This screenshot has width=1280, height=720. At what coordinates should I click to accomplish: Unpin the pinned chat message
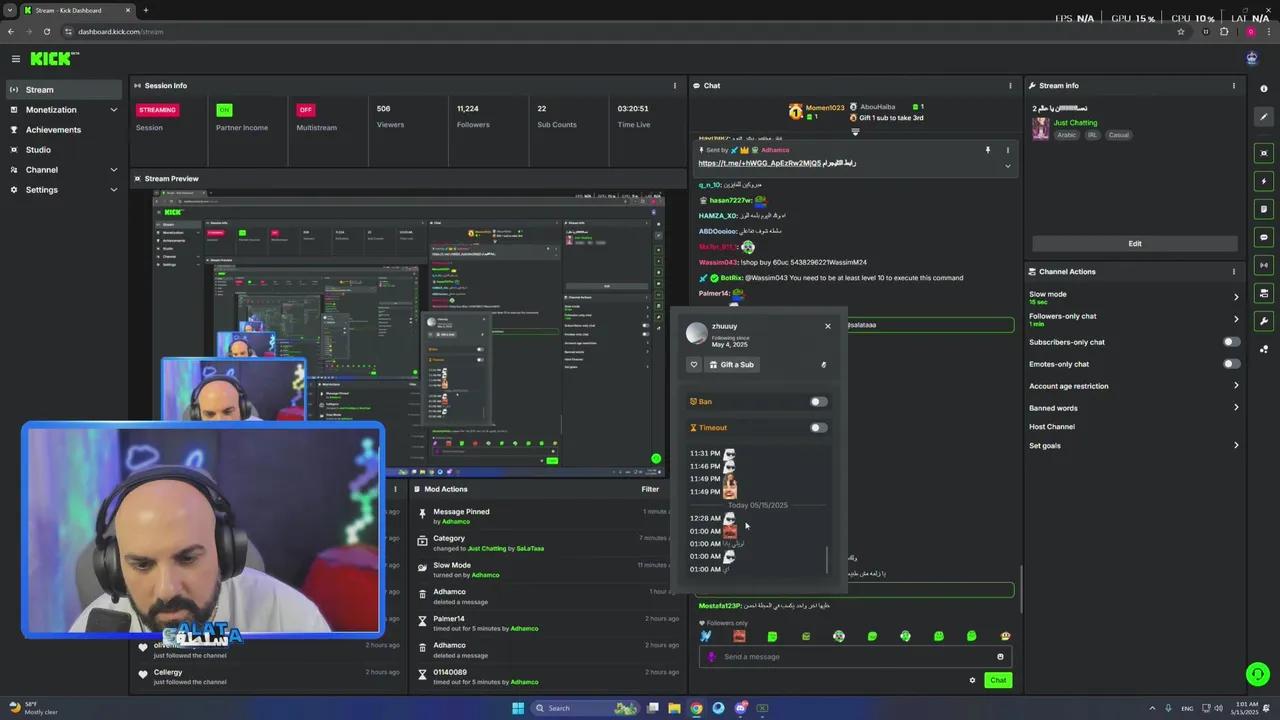[x=988, y=150]
